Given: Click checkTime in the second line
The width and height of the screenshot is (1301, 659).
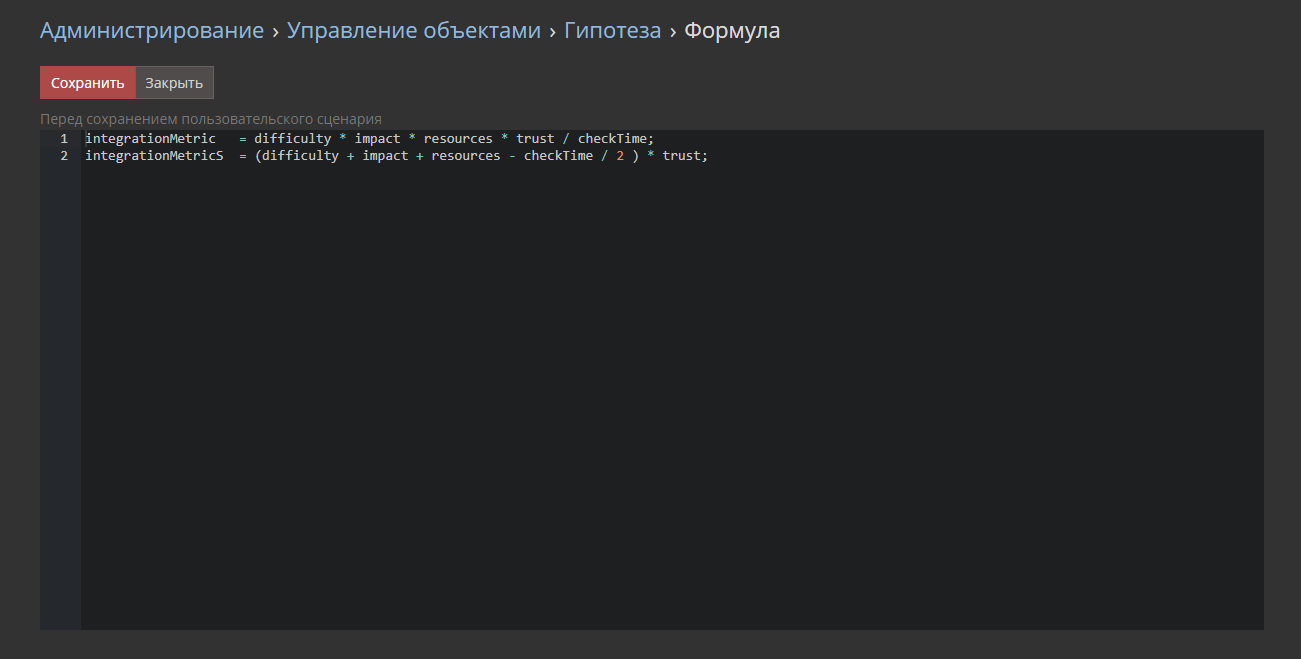Looking at the screenshot, I should [558, 156].
